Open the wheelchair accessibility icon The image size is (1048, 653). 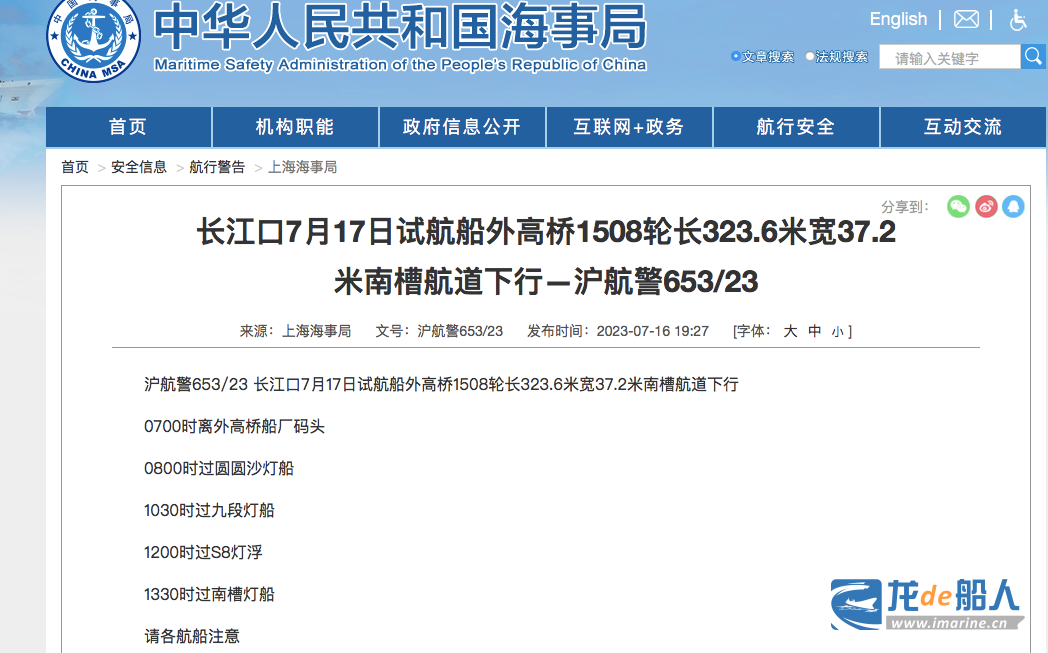coord(1018,19)
